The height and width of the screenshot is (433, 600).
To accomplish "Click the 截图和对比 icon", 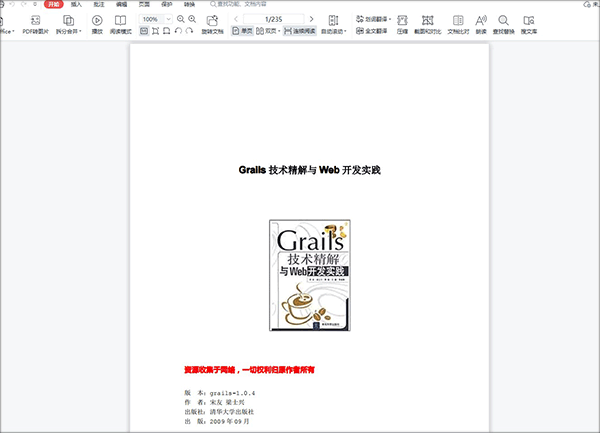I will [x=428, y=20].
